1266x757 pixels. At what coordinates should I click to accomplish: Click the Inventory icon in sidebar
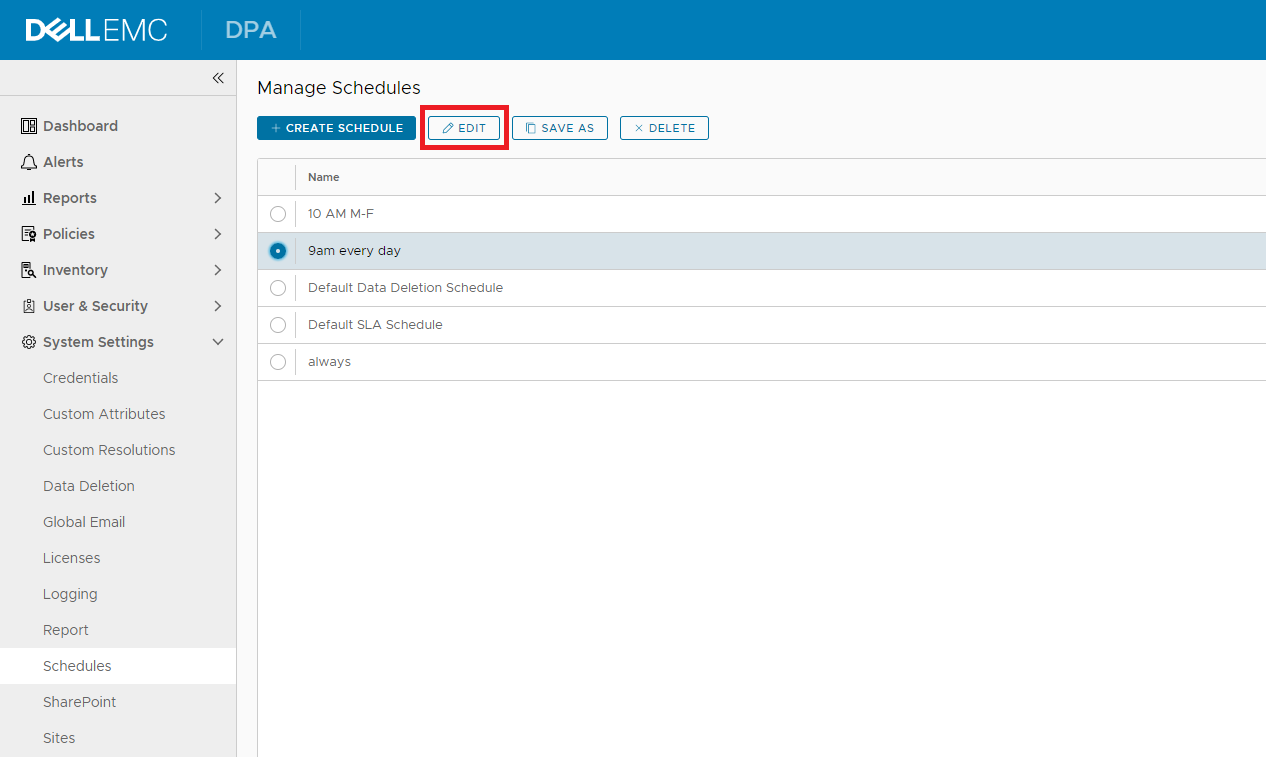click(x=29, y=270)
